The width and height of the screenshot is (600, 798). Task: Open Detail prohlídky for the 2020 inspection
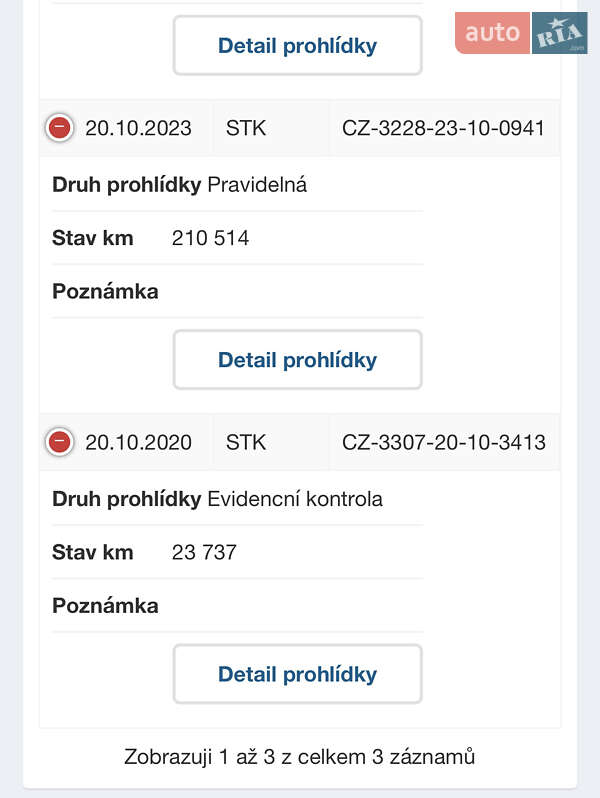[297, 674]
